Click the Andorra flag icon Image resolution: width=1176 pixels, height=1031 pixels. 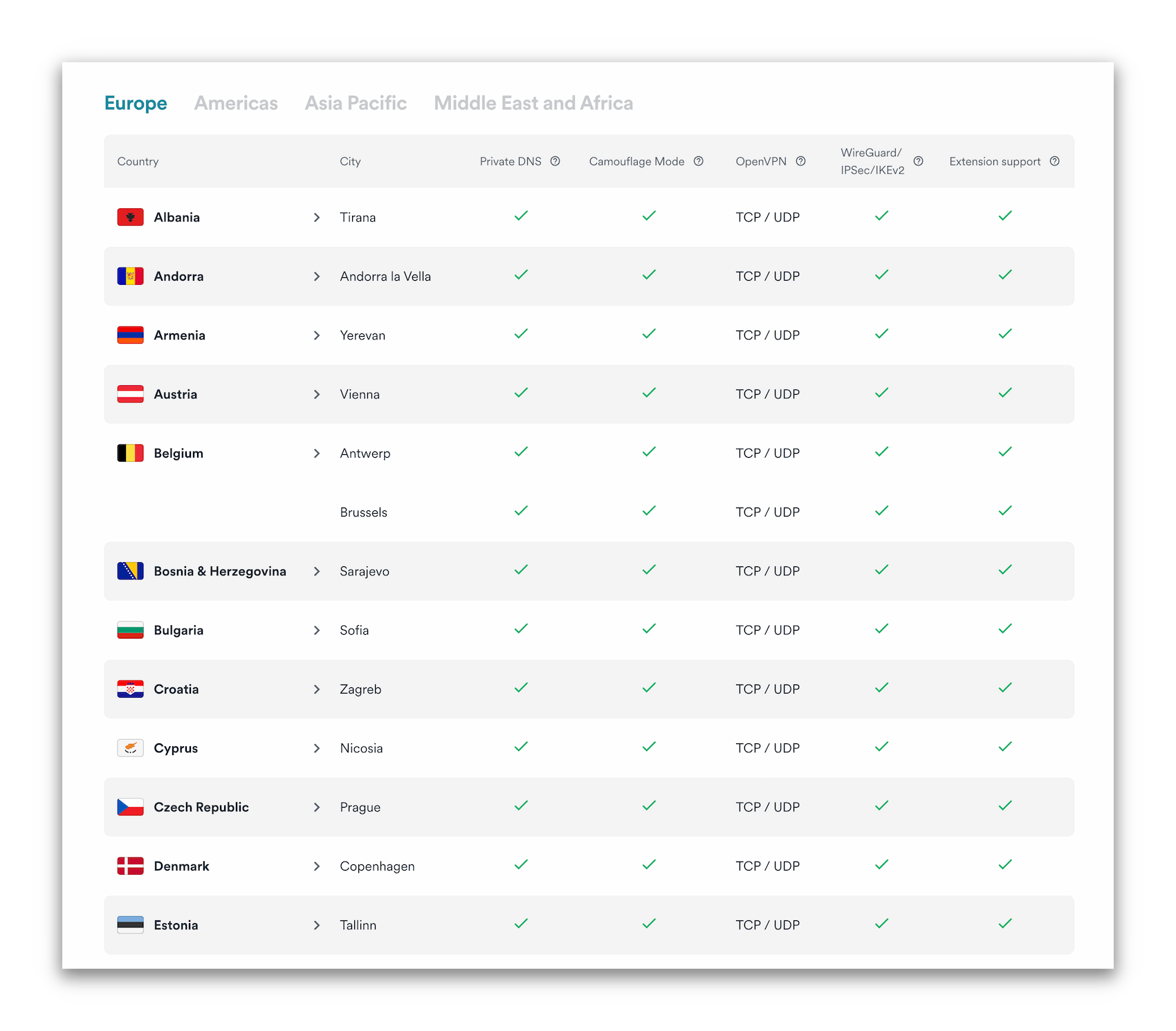pyautogui.click(x=130, y=276)
